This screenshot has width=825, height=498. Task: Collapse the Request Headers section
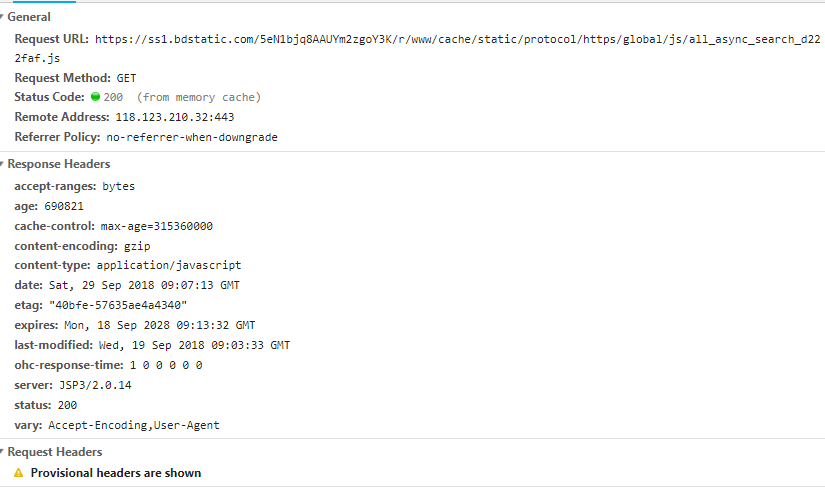tap(2, 452)
